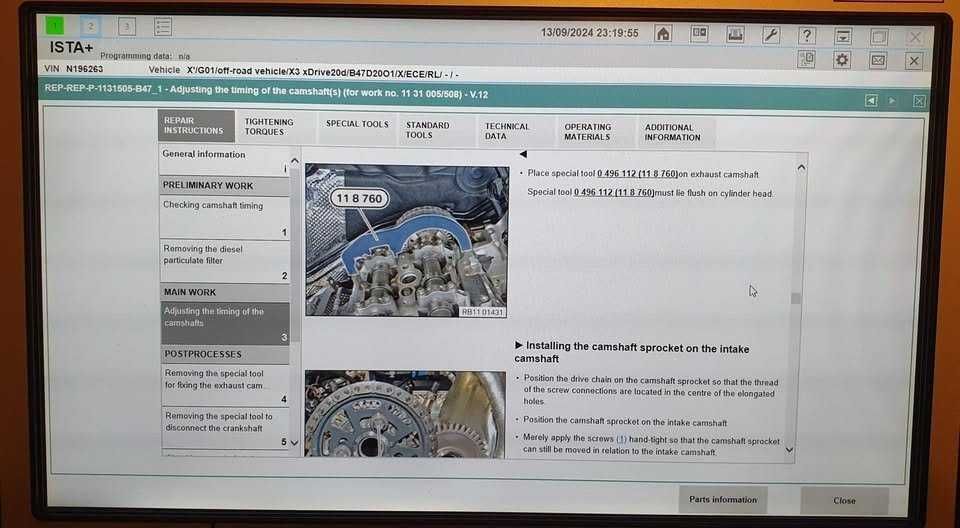Open the Technical Data tab
Image resolution: width=960 pixels, height=528 pixels.
click(x=516, y=131)
